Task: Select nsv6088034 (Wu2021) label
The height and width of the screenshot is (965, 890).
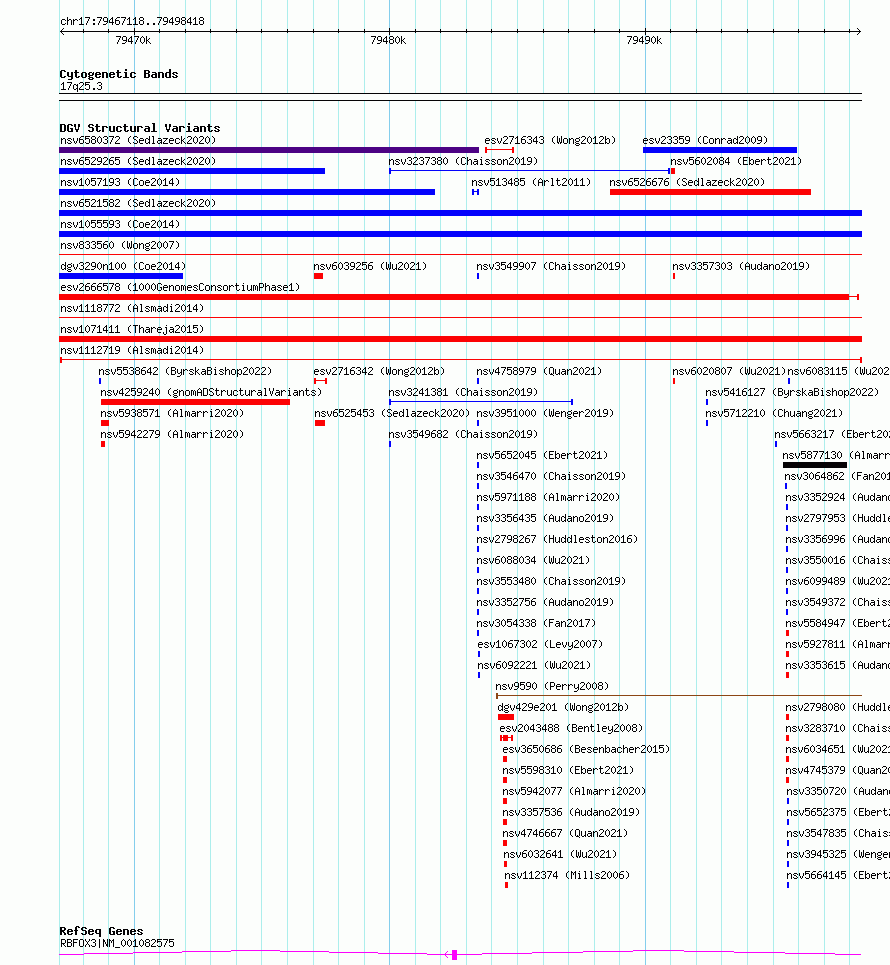Action: click(533, 560)
